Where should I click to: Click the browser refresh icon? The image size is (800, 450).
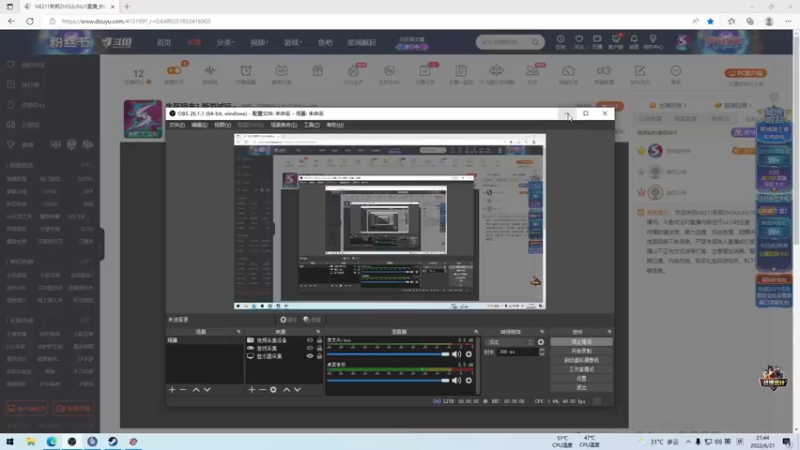30,21
